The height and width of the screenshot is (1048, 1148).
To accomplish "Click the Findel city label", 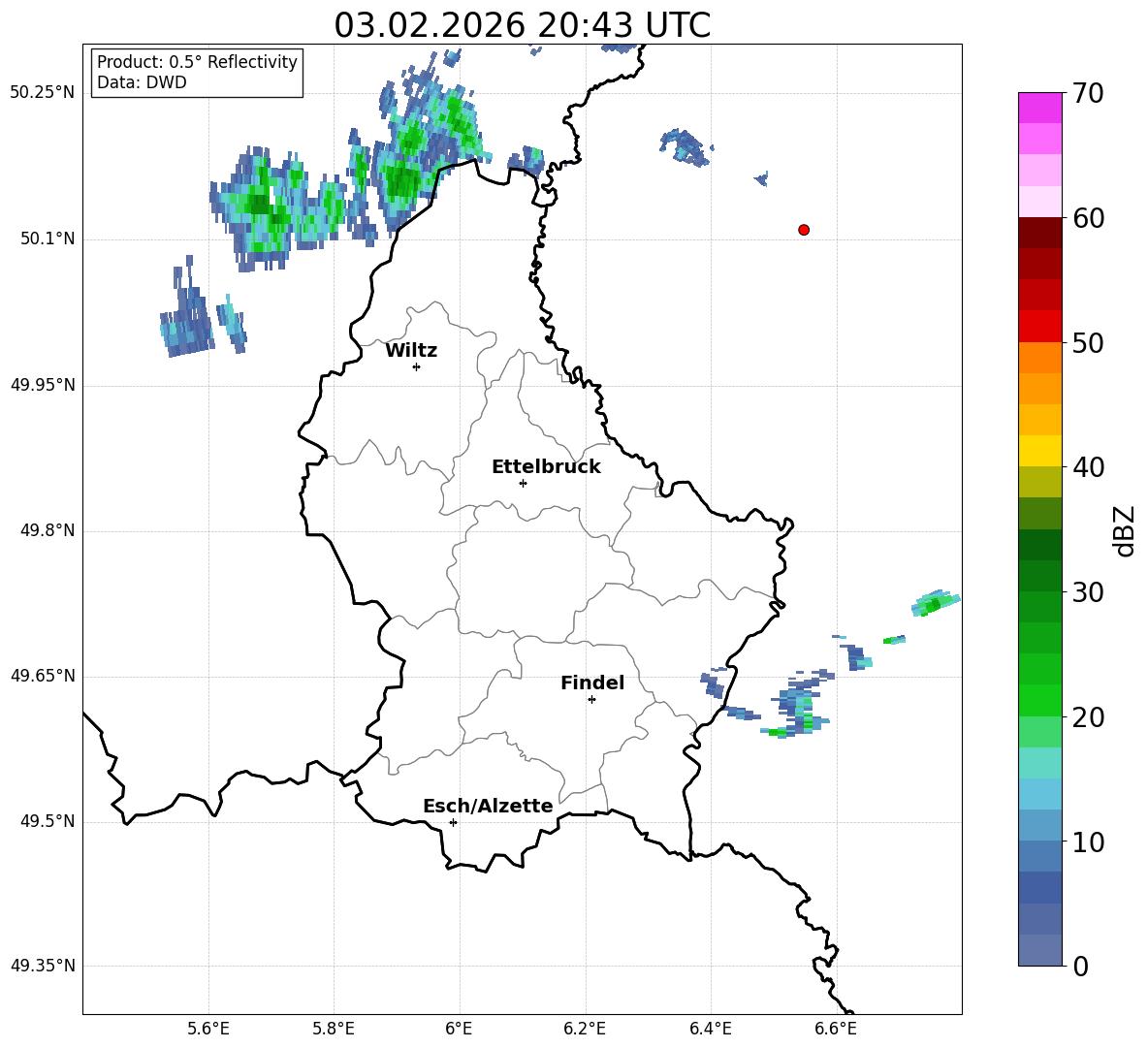I will click(592, 683).
